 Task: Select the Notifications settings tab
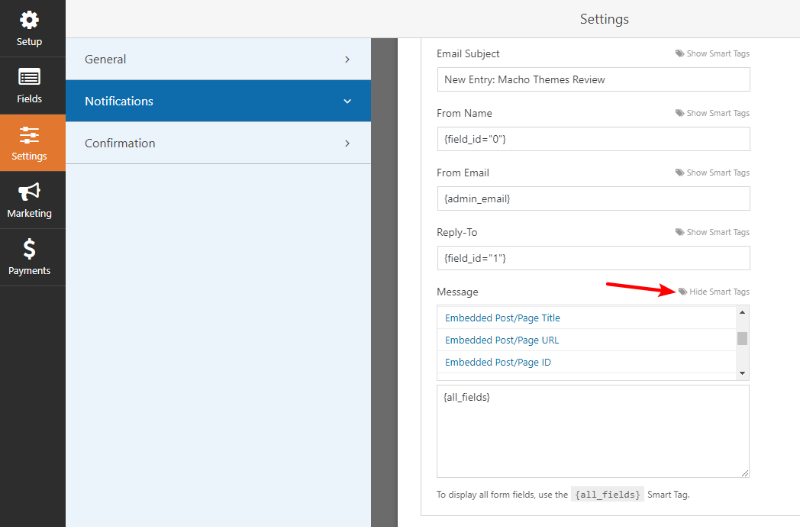[218, 101]
